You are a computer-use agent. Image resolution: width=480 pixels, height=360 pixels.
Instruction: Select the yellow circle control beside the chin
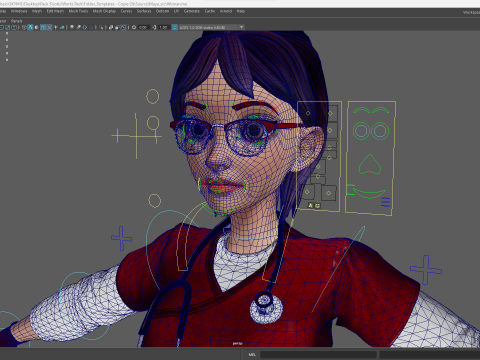click(154, 201)
